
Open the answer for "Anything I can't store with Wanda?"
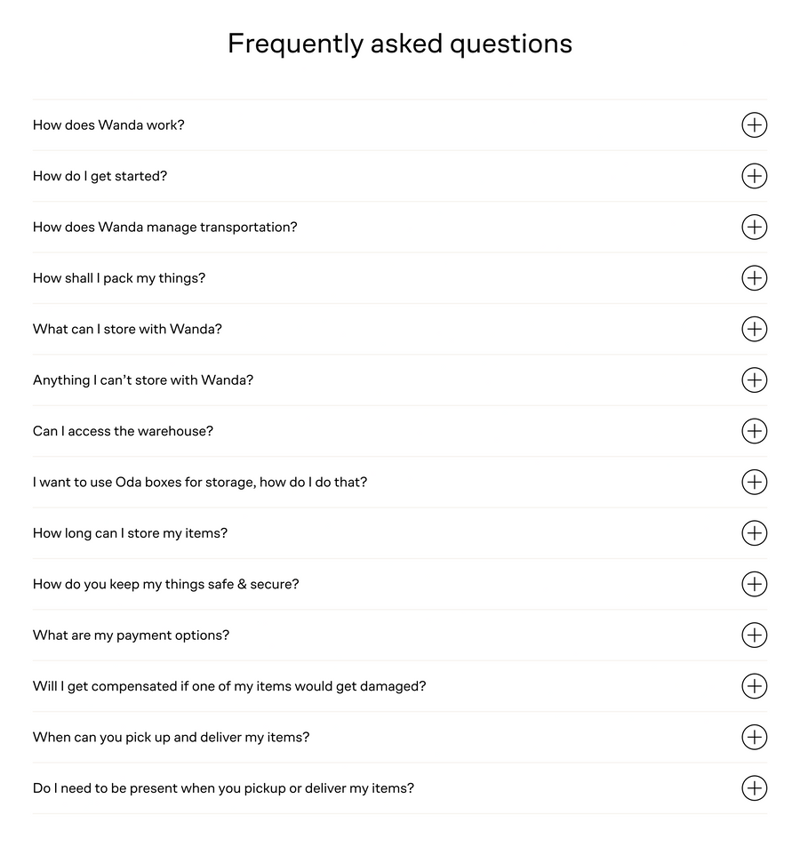754,380
